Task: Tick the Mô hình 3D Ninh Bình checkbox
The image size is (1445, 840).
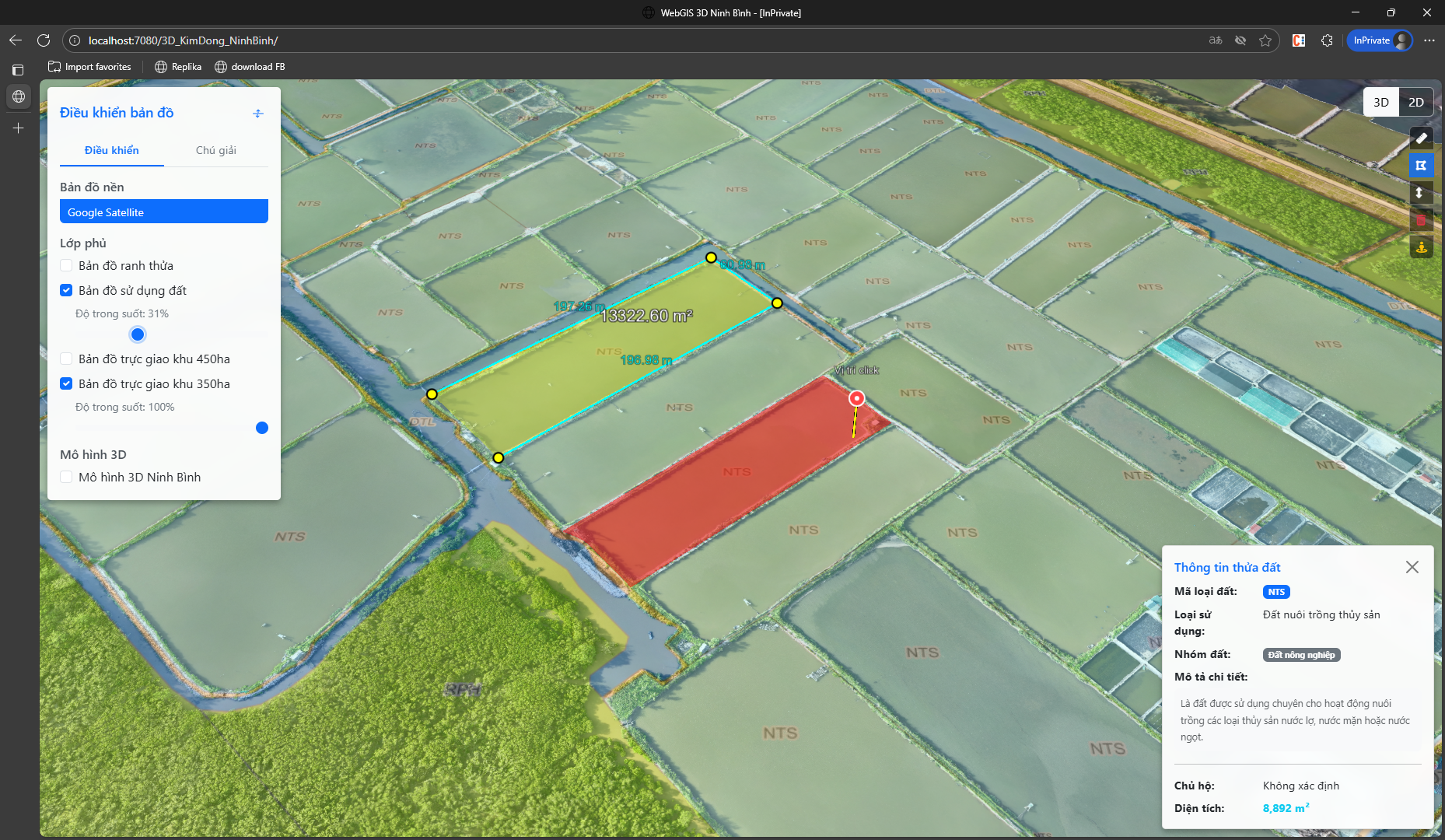Action: tap(67, 478)
